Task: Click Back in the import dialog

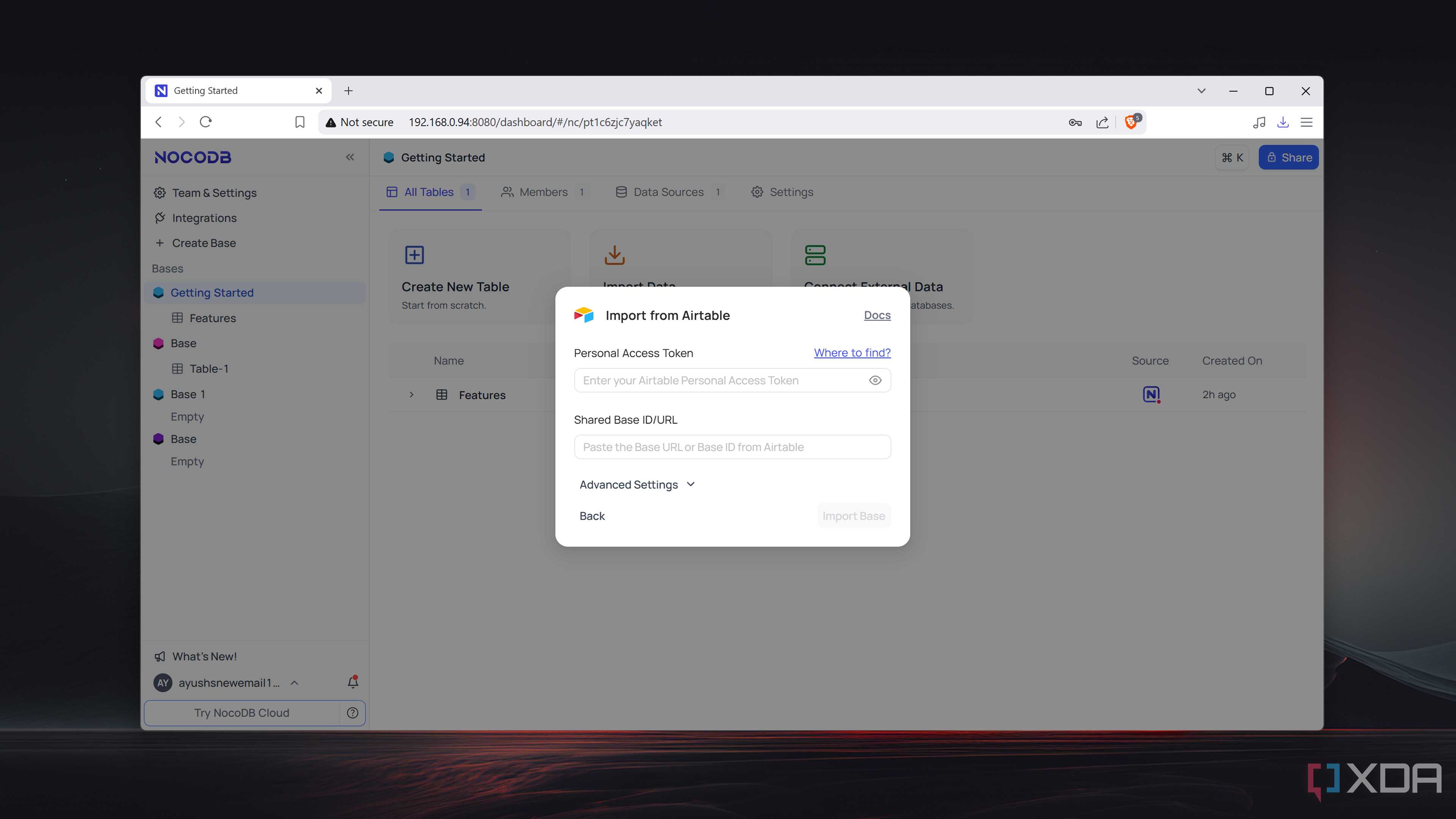Action: 592,516
